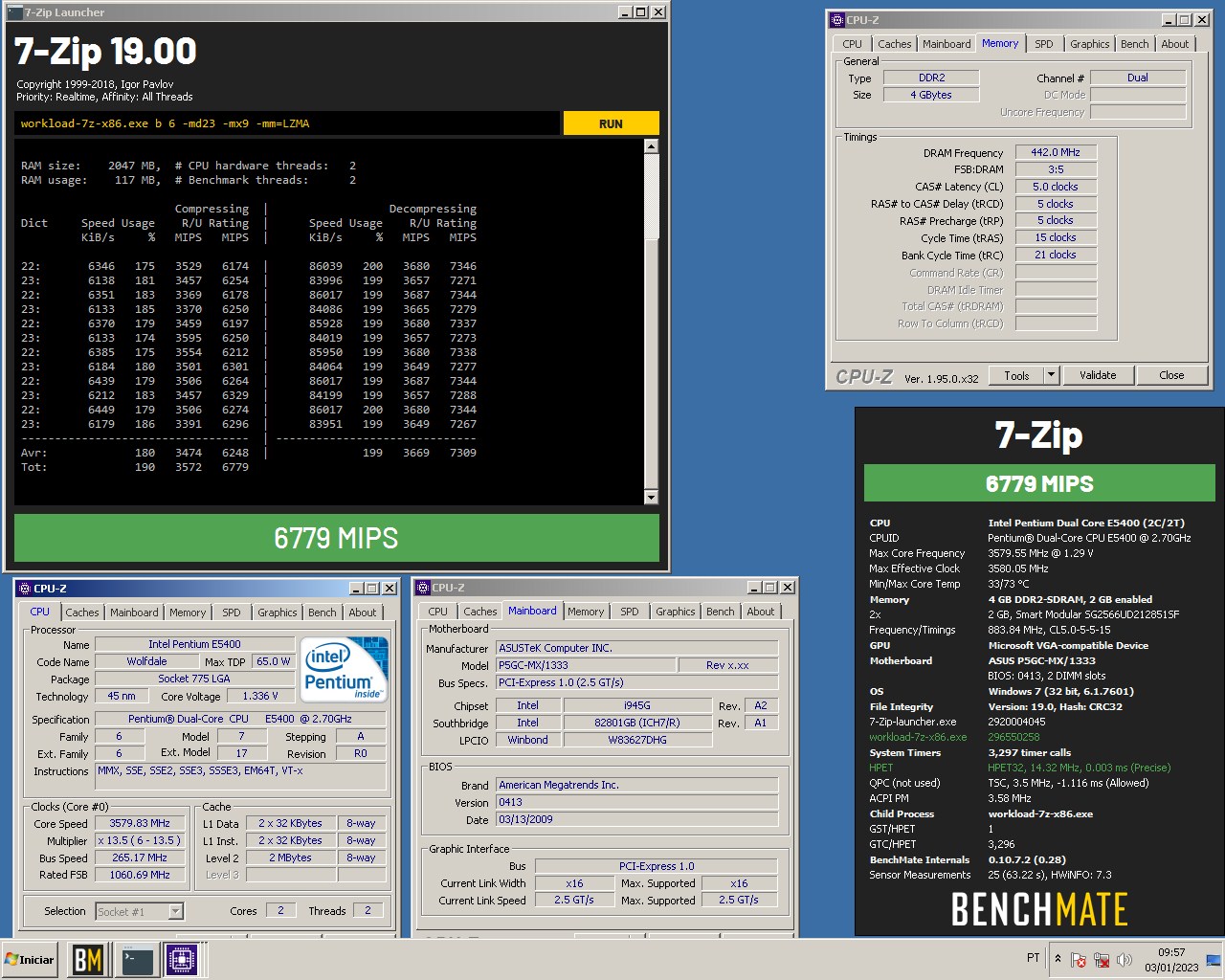Open Caches tab in CPU-Z processor window
Viewport: 1225px width, 980px height.
click(x=82, y=612)
